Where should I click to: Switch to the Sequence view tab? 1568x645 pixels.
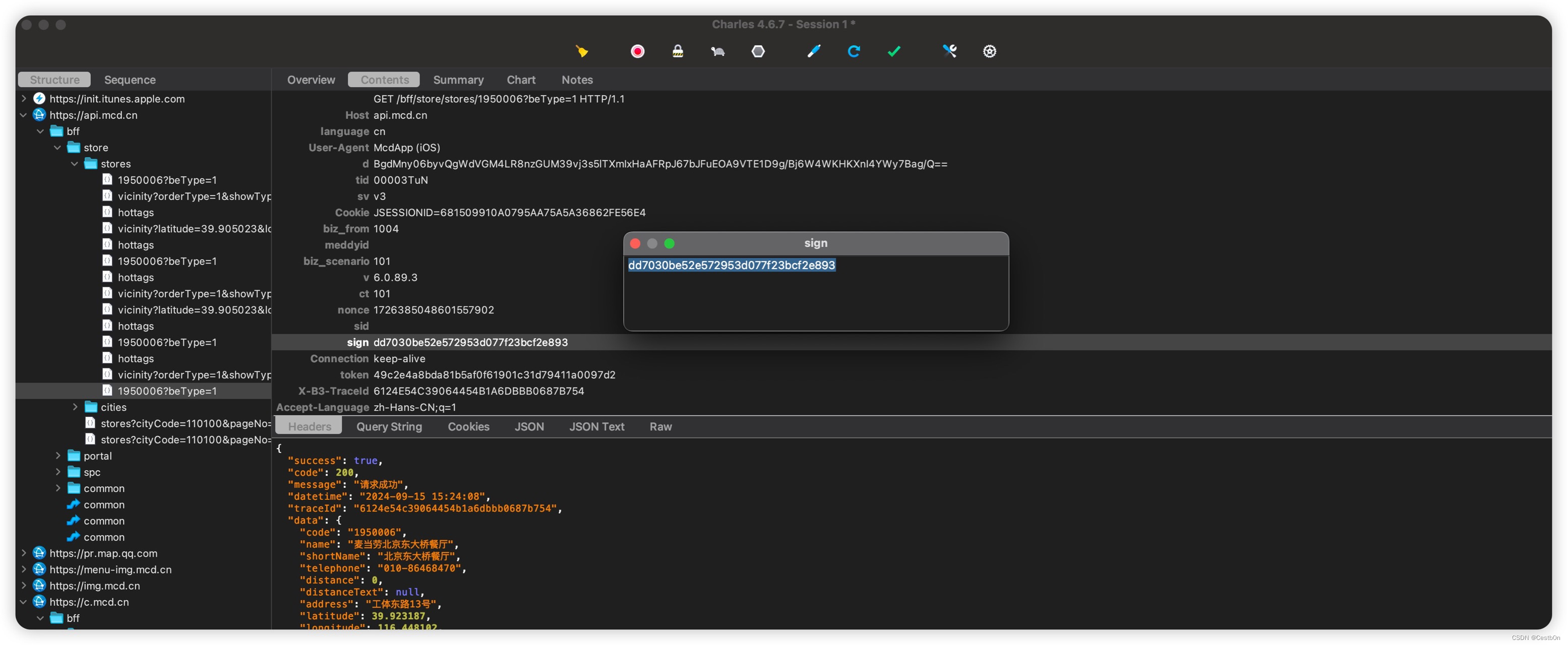tap(130, 80)
